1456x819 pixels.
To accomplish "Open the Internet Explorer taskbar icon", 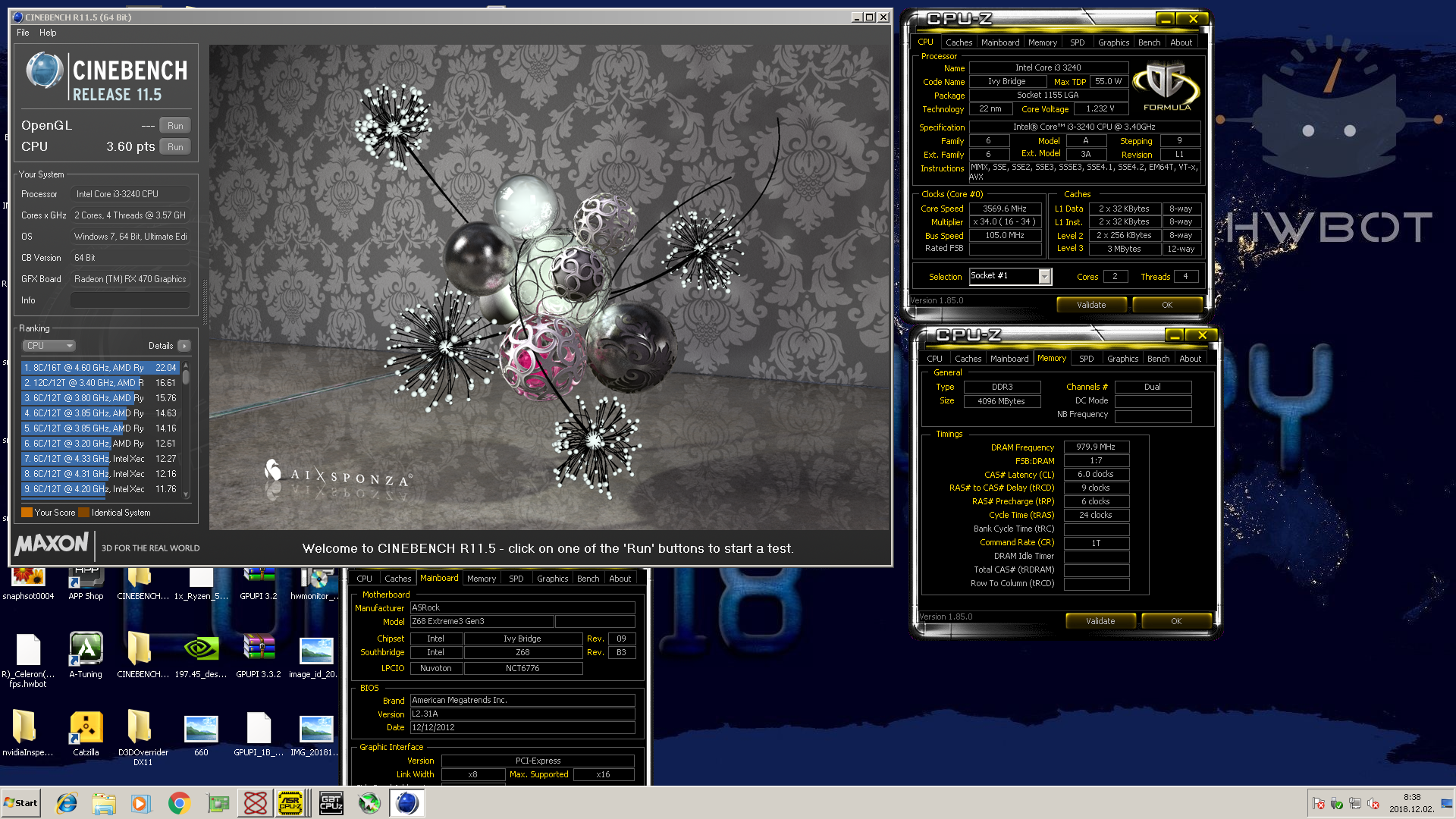I will [67, 803].
